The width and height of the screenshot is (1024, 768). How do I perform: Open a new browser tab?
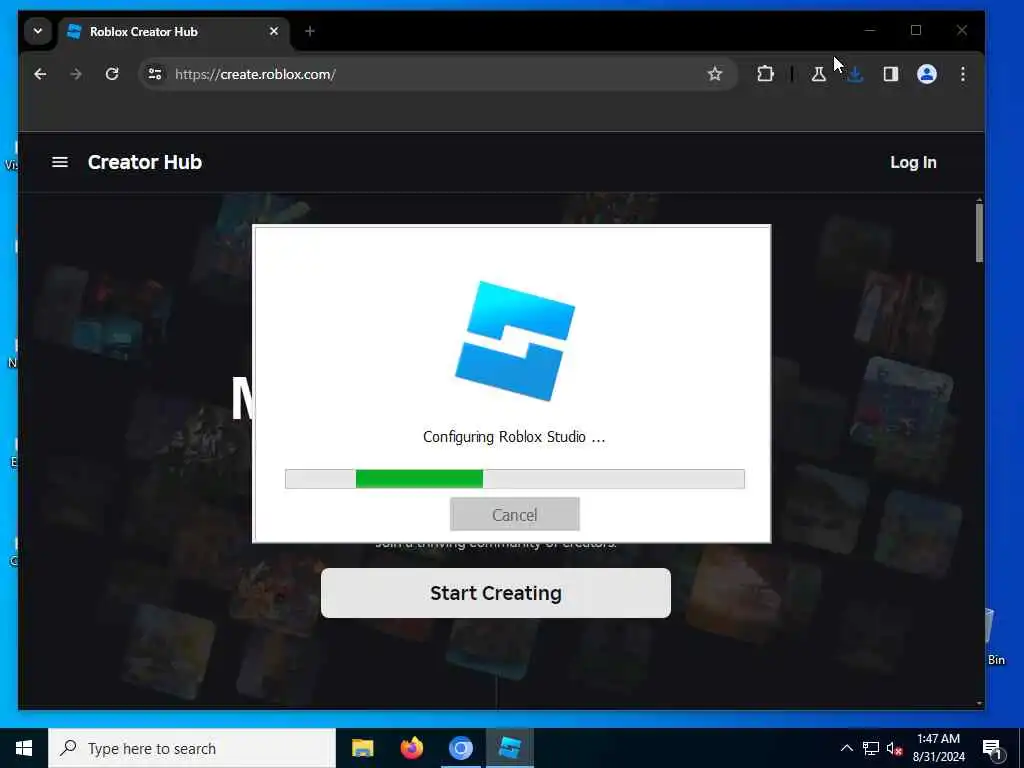[310, 31]
